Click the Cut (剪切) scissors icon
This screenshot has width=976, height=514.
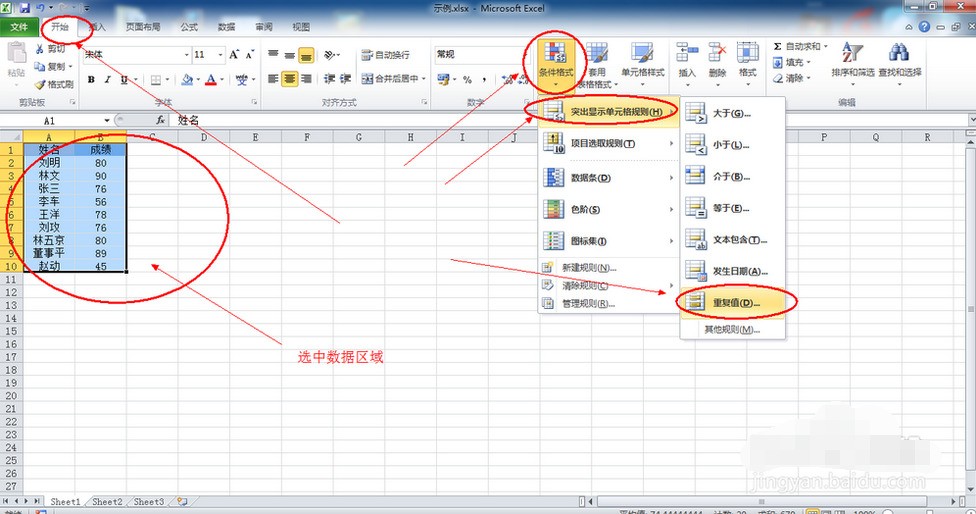(40, 49)
